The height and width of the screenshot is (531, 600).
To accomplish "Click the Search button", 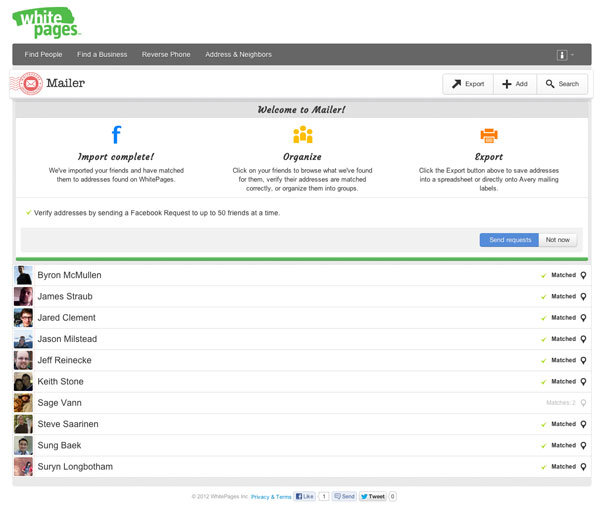I will [x=562, y=84].
